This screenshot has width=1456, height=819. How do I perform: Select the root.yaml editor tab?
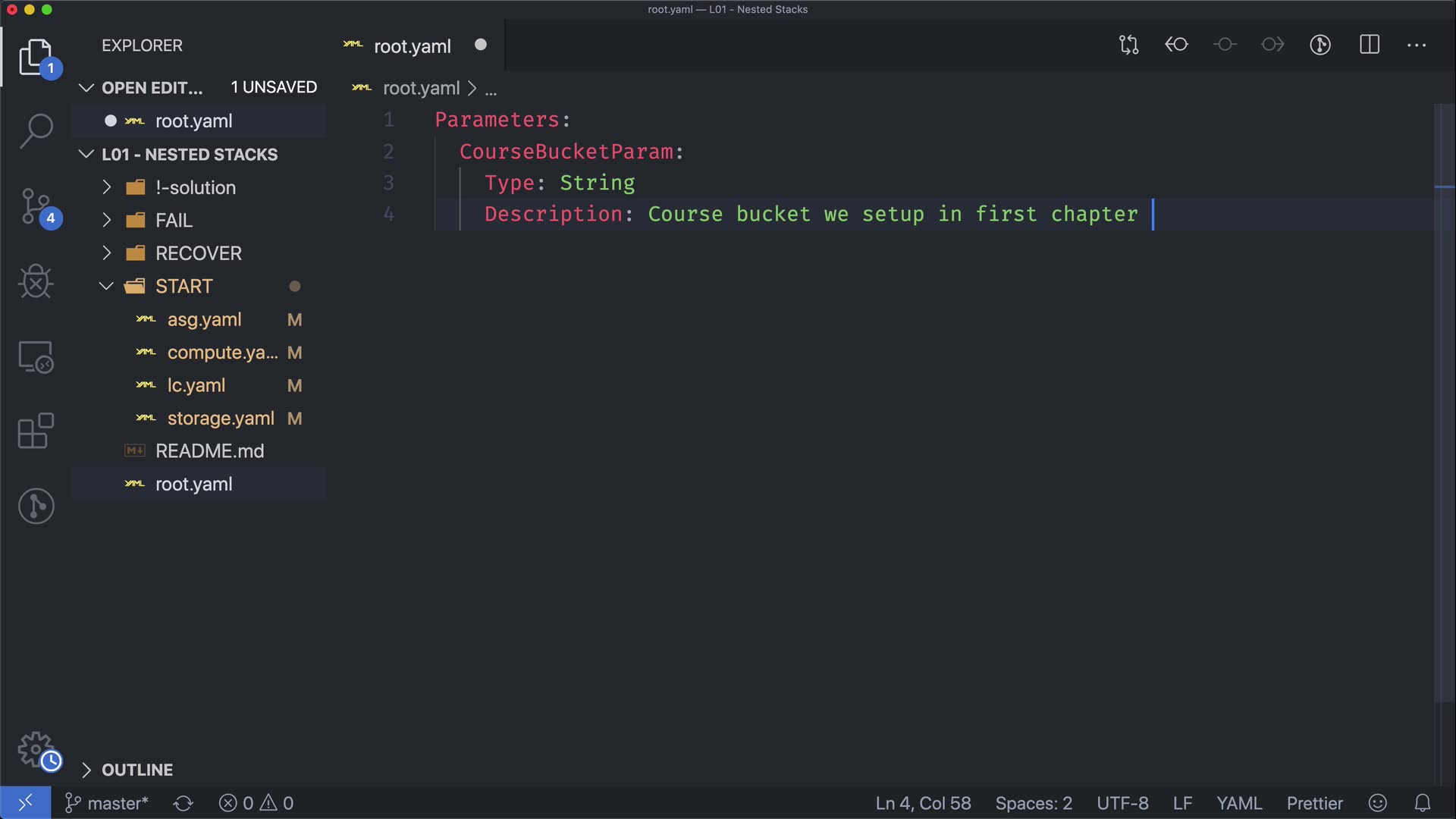coord(412,46)
